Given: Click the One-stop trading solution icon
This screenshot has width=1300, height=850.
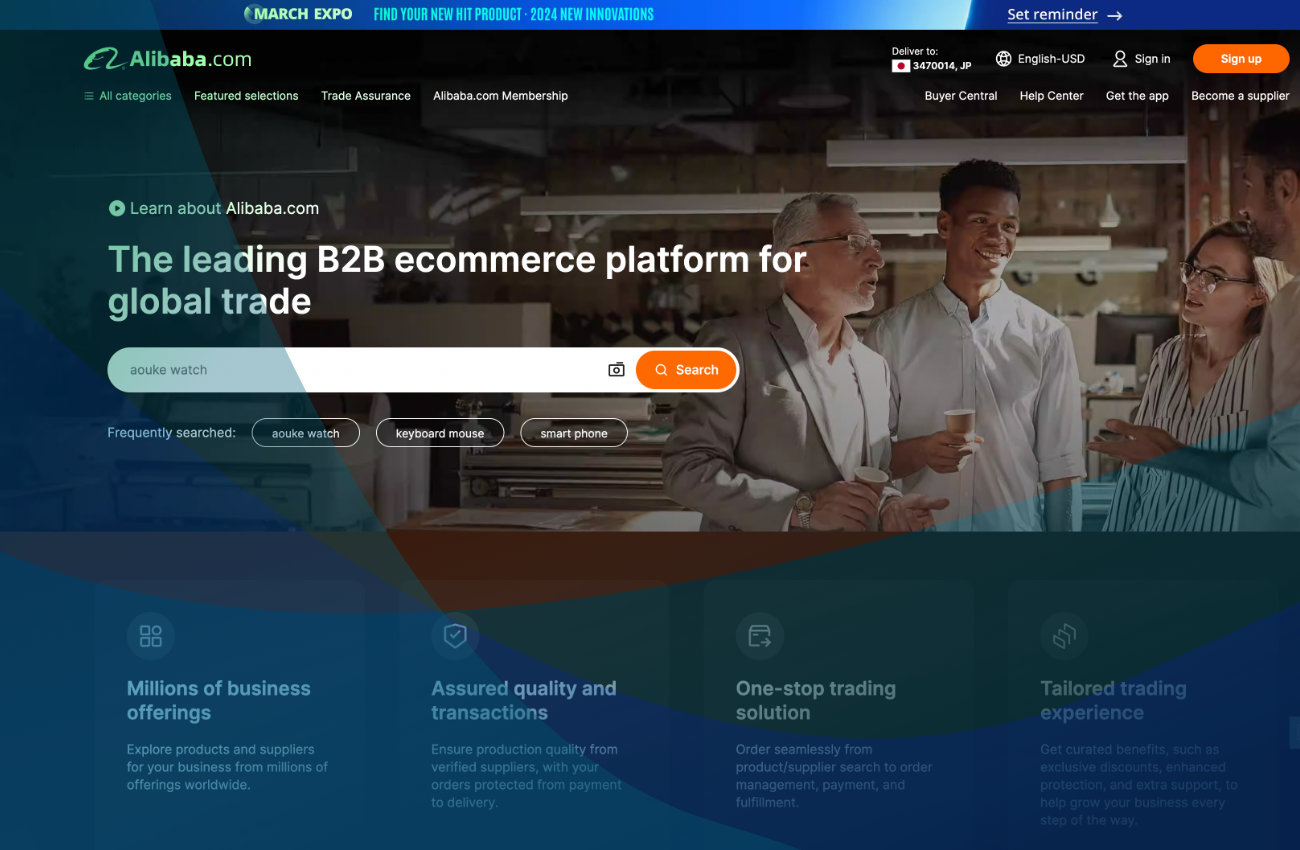Looking at the screenshot, I should coord(759,636).
